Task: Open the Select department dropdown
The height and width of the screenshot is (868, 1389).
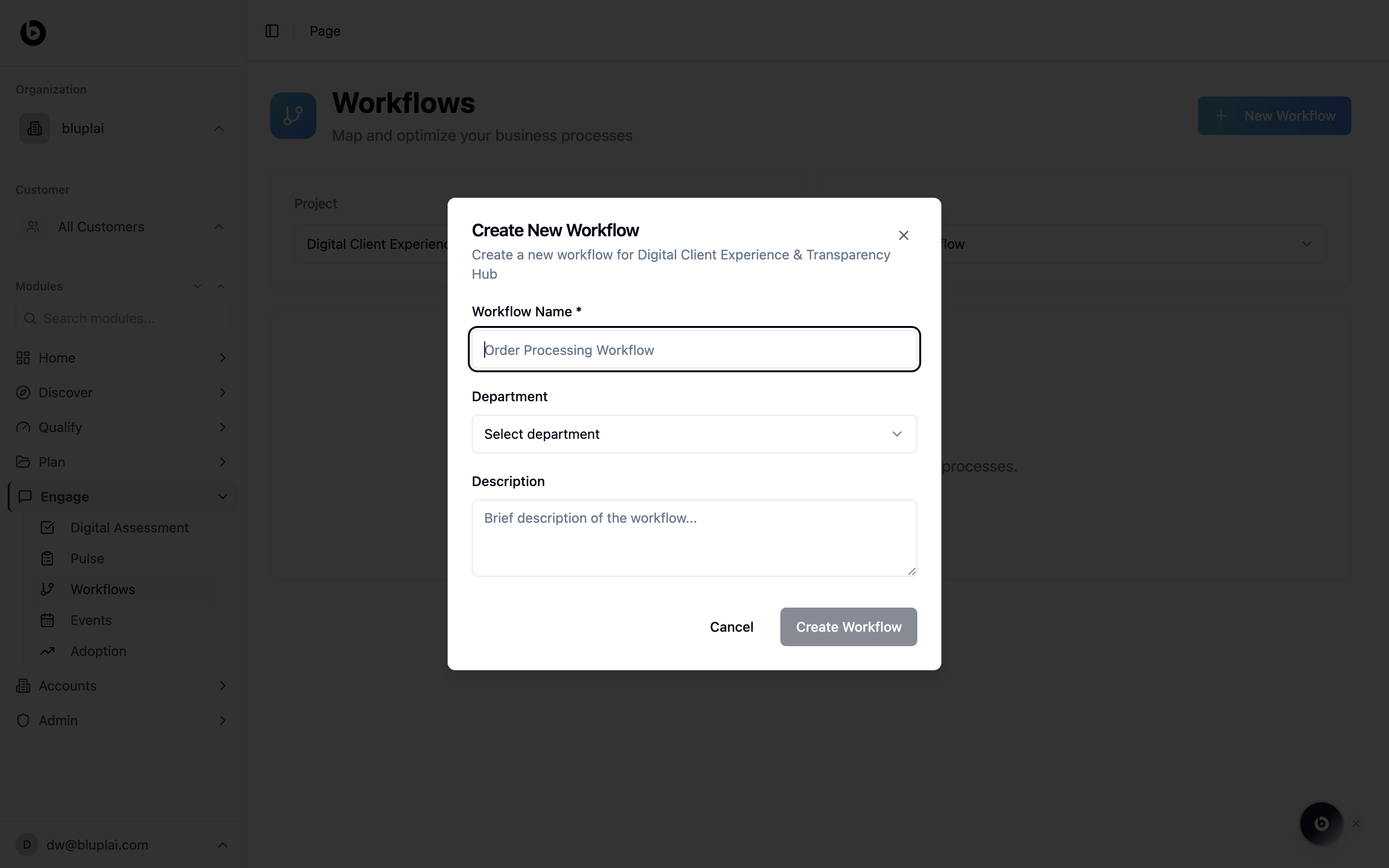Action: click(694, 434)
